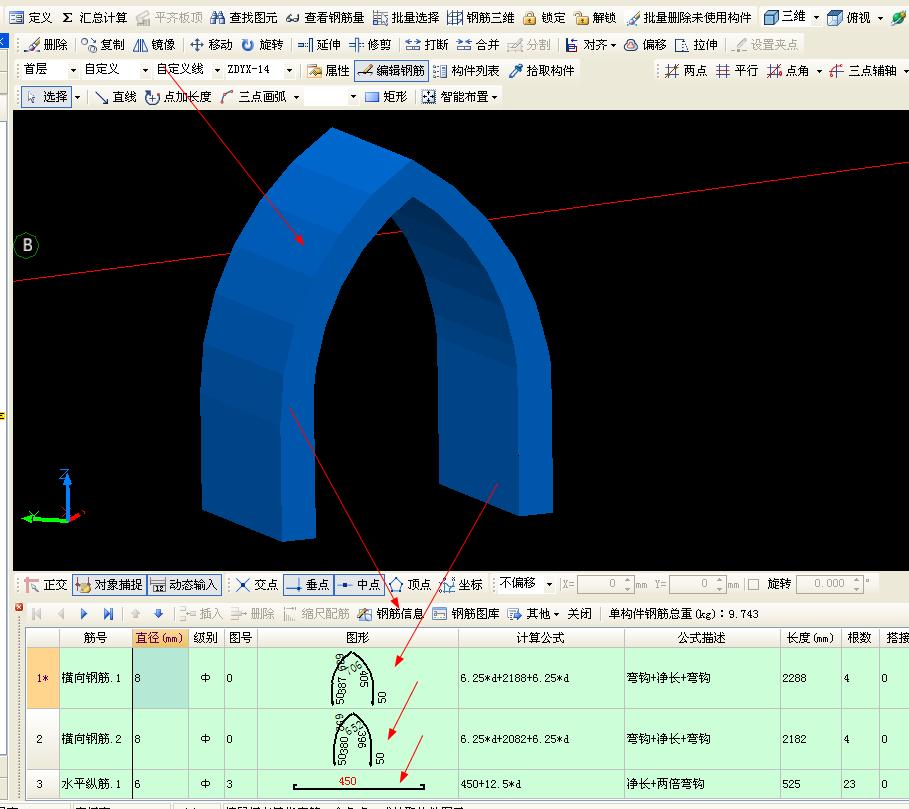Open the 定义 (Define) tool
909x809 pixels.
(31, 17)
